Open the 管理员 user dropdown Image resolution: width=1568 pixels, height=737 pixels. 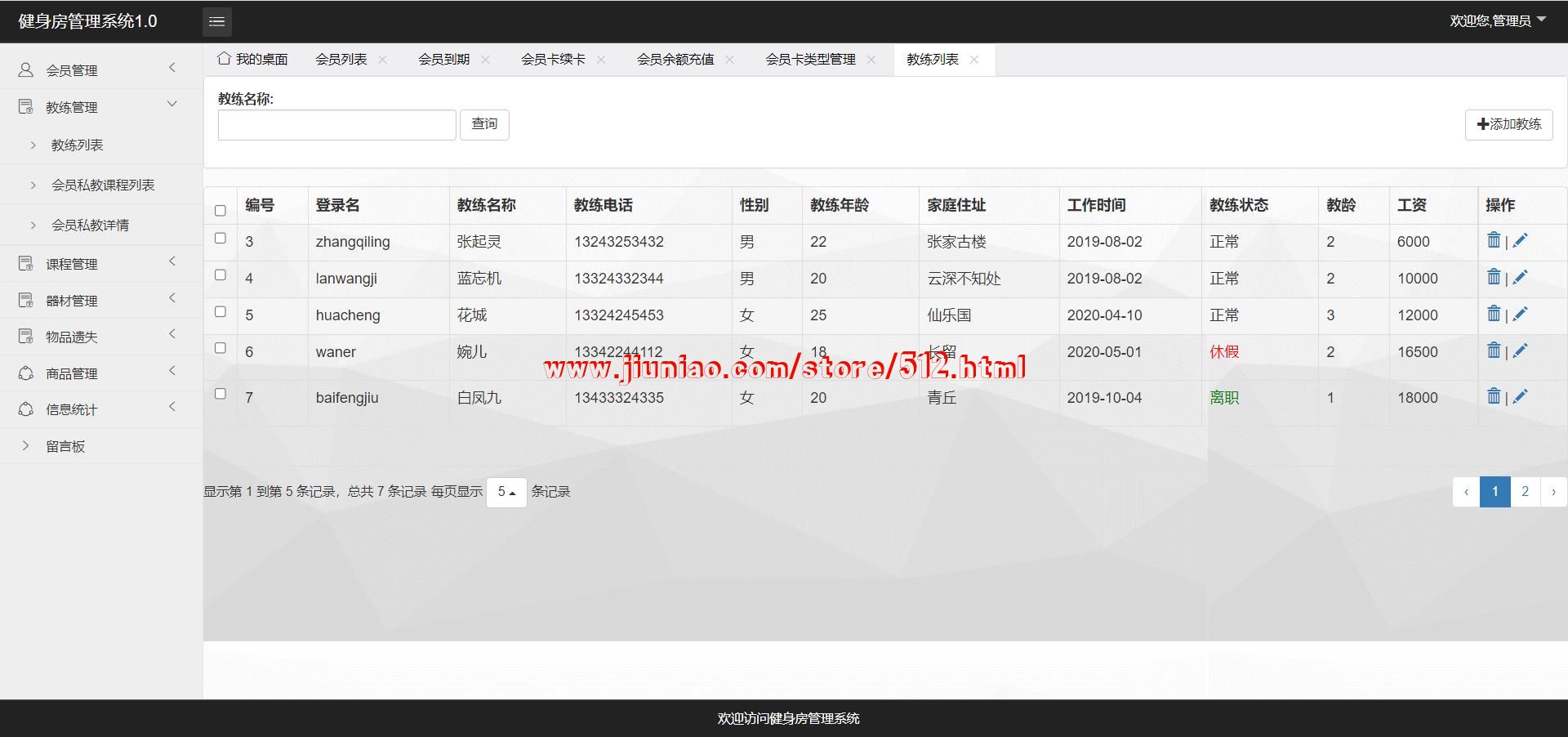point(1497,21)
